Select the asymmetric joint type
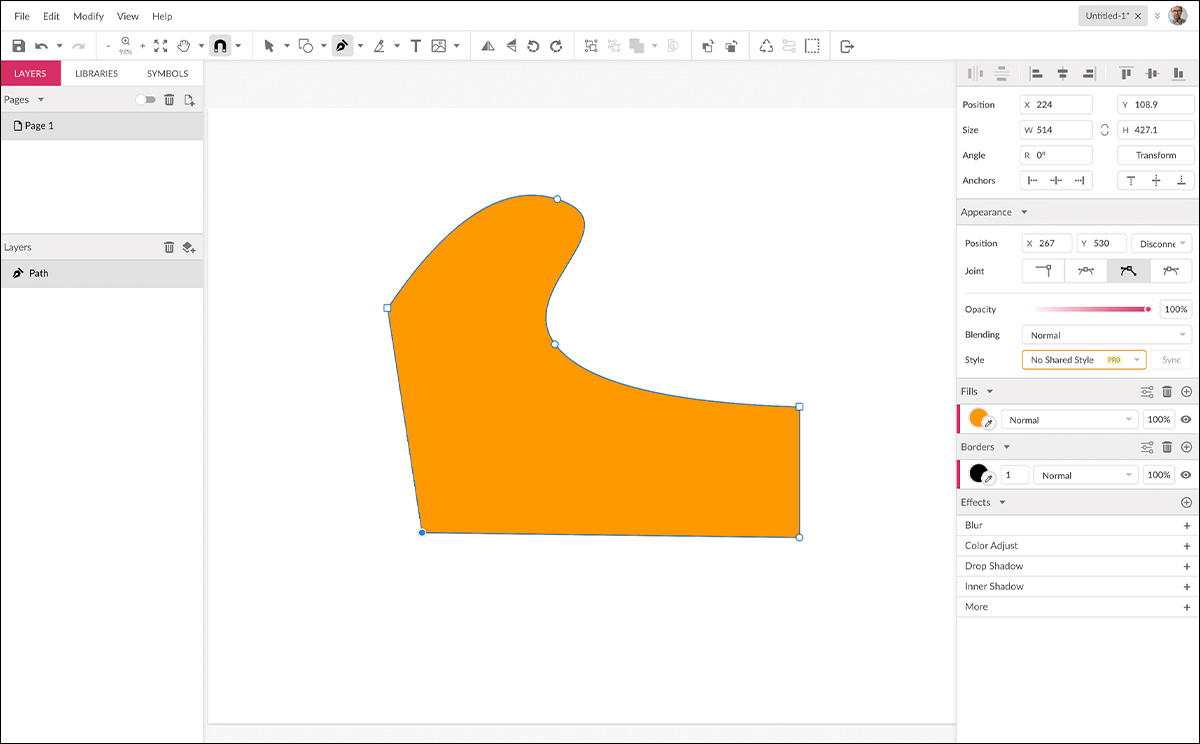This screenshot has width=1200, height=744. tap(1171, 271)
